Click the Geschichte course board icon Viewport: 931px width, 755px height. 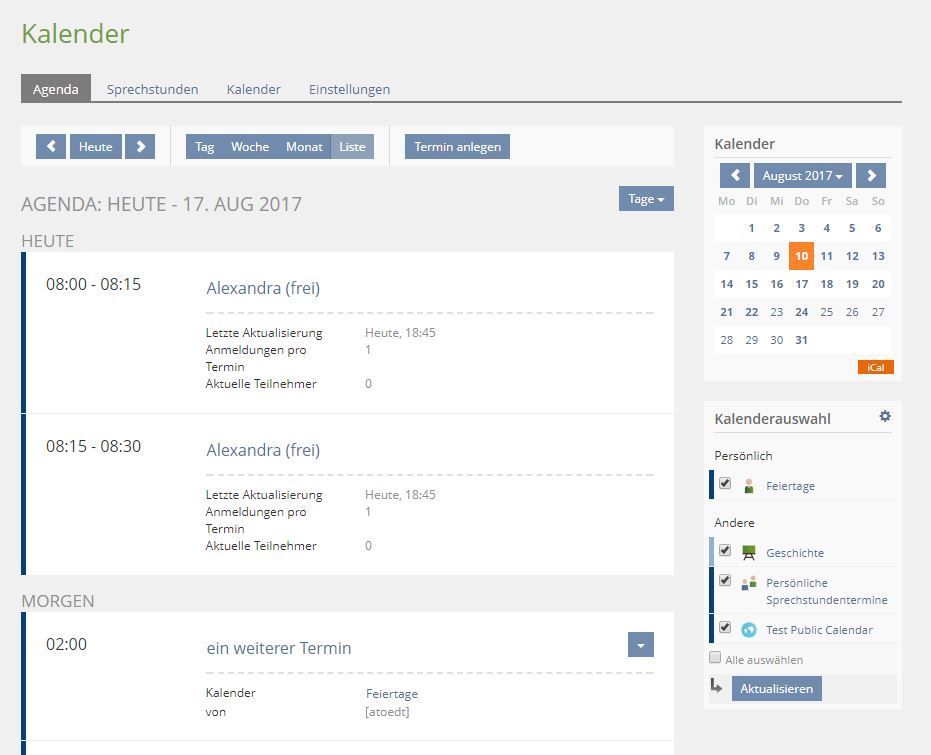(749, 553)
